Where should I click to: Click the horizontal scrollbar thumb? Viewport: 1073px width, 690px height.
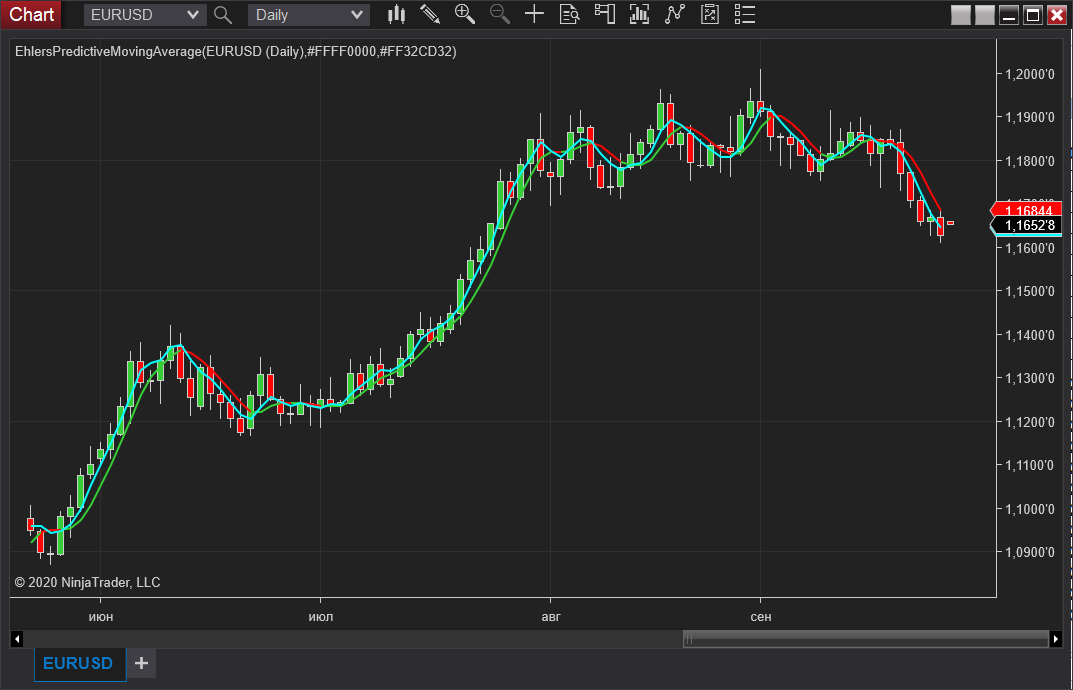click(867, 638)
